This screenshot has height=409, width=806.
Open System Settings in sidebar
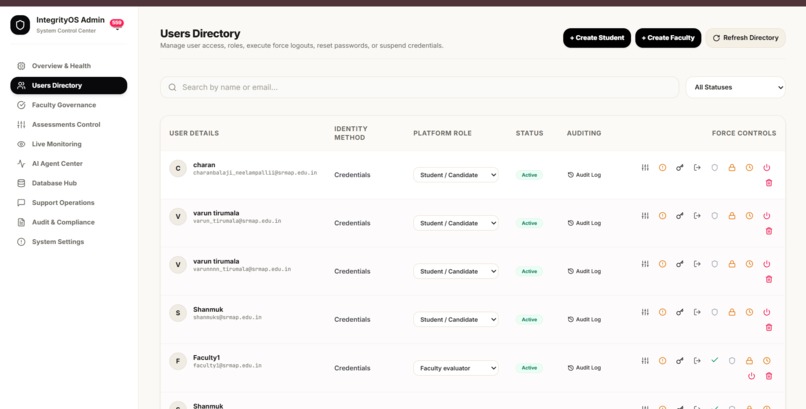coord(69,241)
